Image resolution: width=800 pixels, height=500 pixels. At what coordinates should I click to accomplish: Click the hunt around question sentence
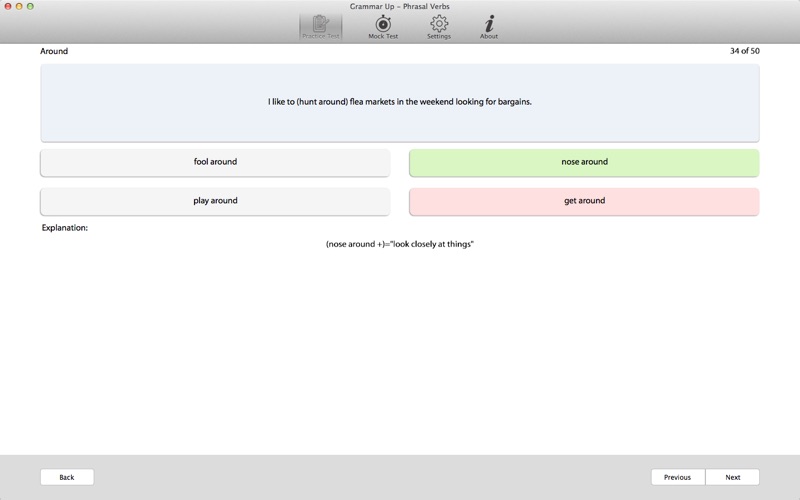click(x=400, y=102)
